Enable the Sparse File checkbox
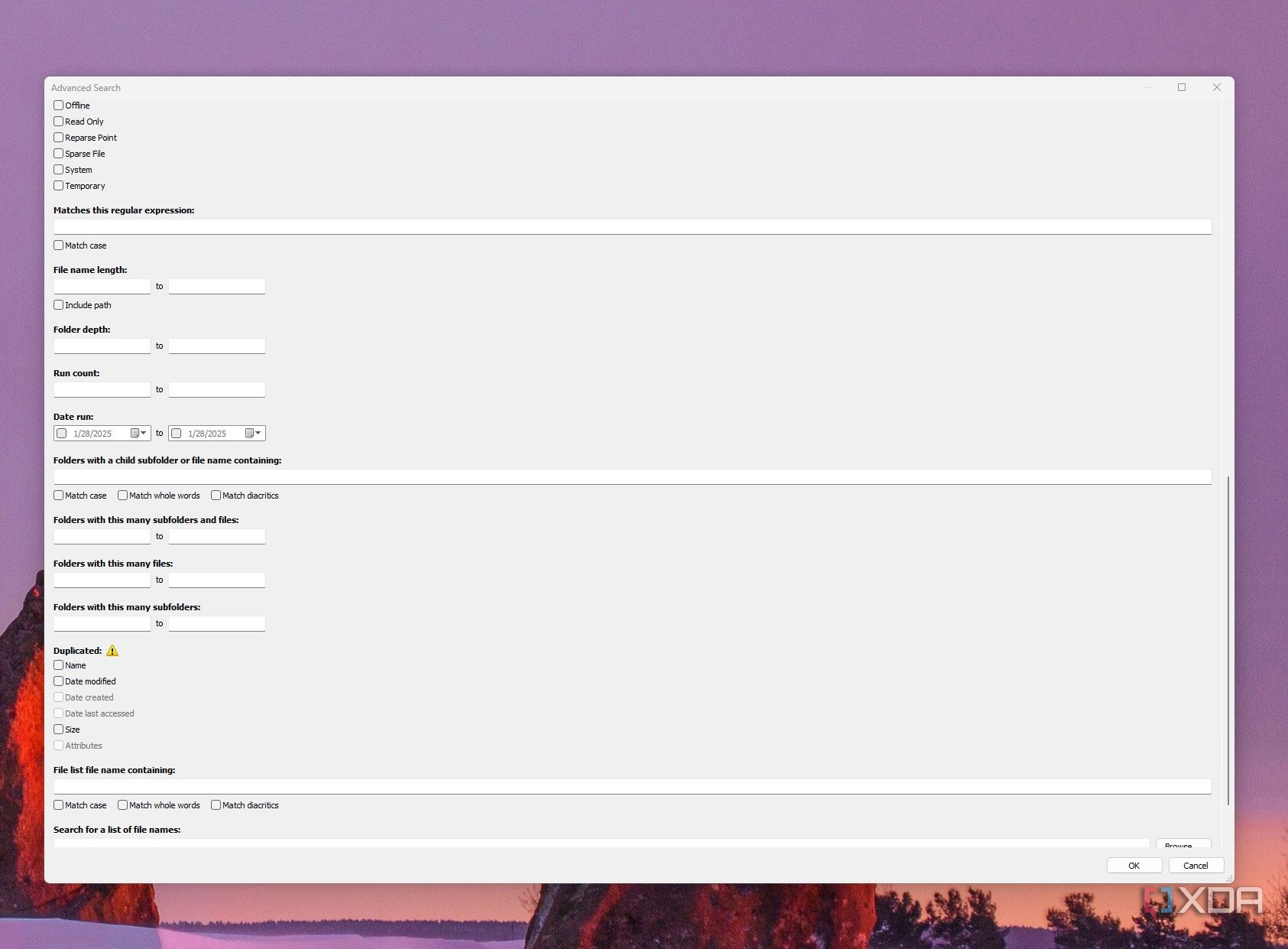Screen dimensions: 1288x949 (59, 154)
